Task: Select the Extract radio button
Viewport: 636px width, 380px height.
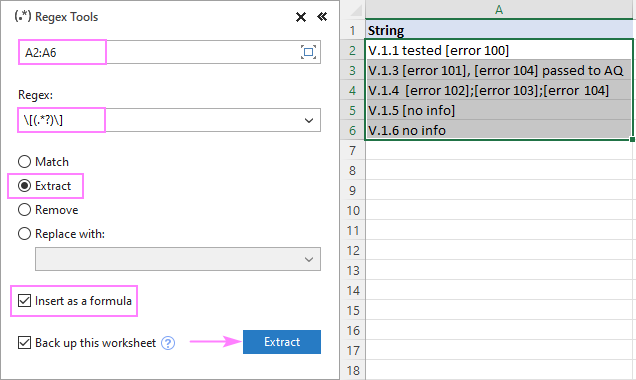Action: [24, 186]
